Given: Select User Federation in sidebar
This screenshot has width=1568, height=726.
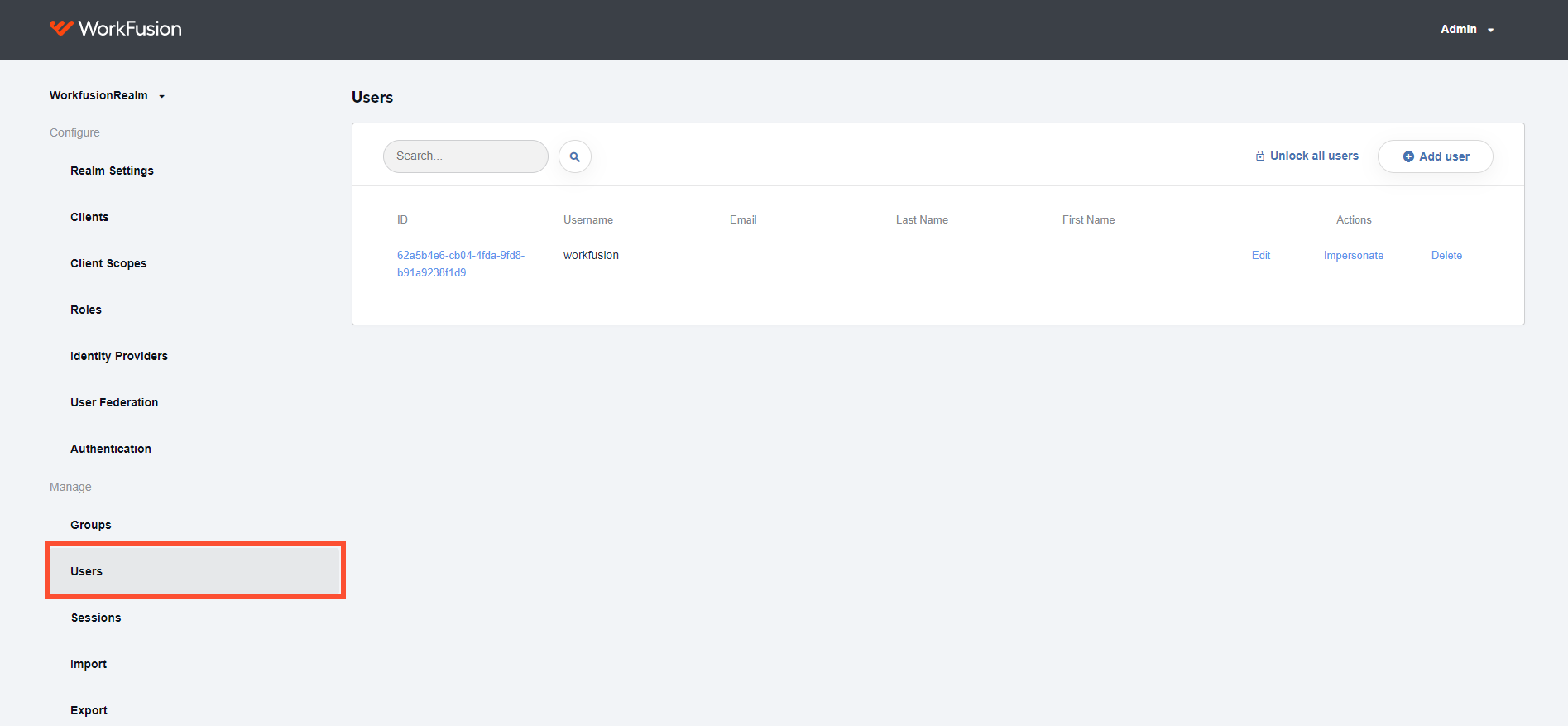Looking at the screenshot, I should point(114,402).
